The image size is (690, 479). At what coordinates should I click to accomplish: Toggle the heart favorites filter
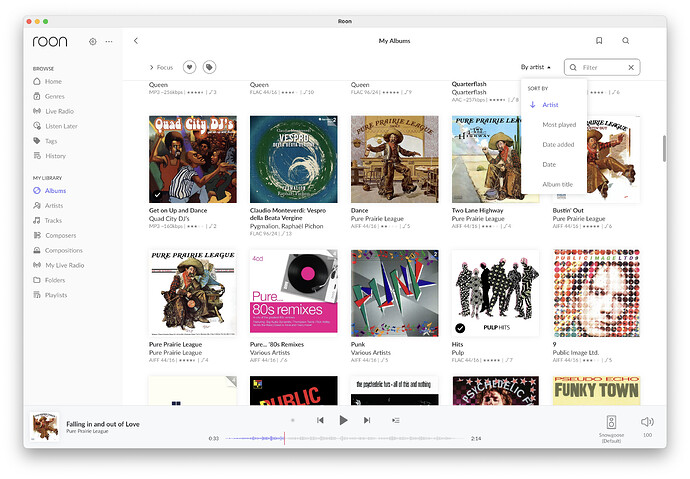point(190,67)
